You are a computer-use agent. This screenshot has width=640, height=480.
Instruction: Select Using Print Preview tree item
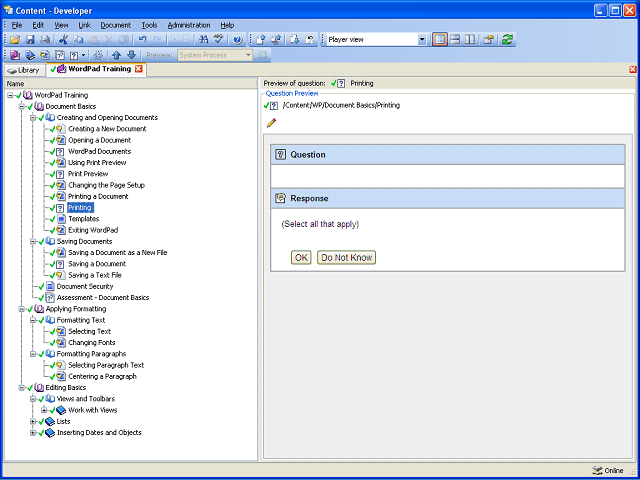(97, 162)
